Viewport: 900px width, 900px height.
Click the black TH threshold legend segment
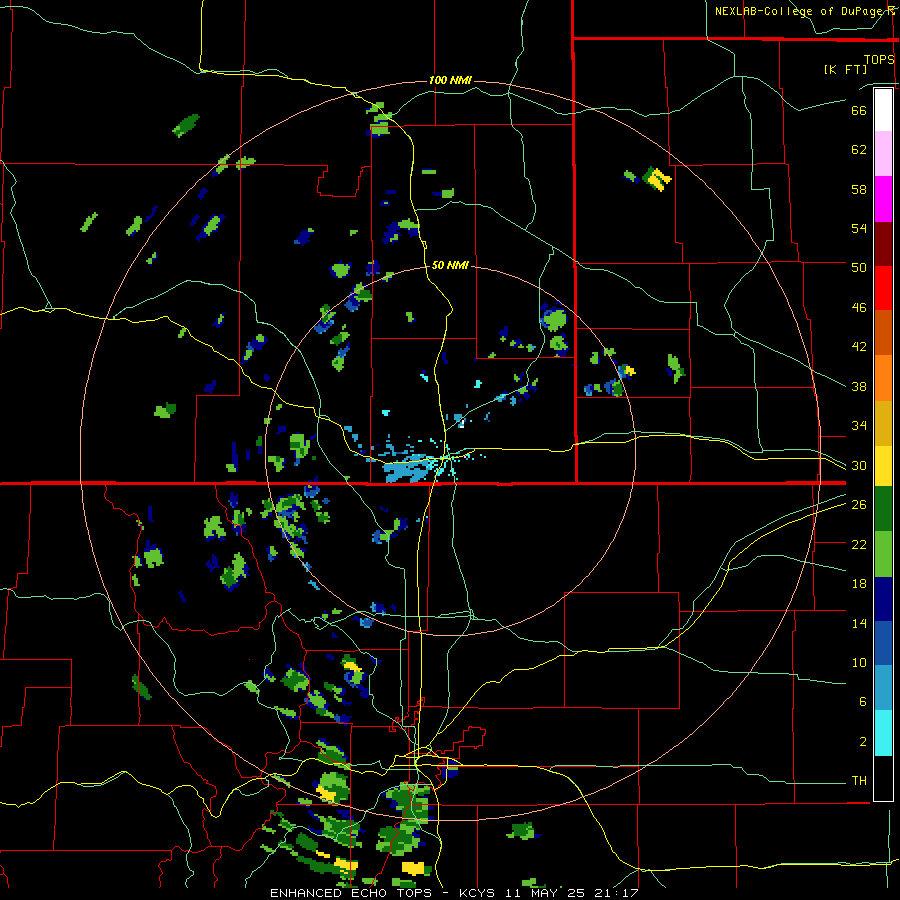(883, 778)
